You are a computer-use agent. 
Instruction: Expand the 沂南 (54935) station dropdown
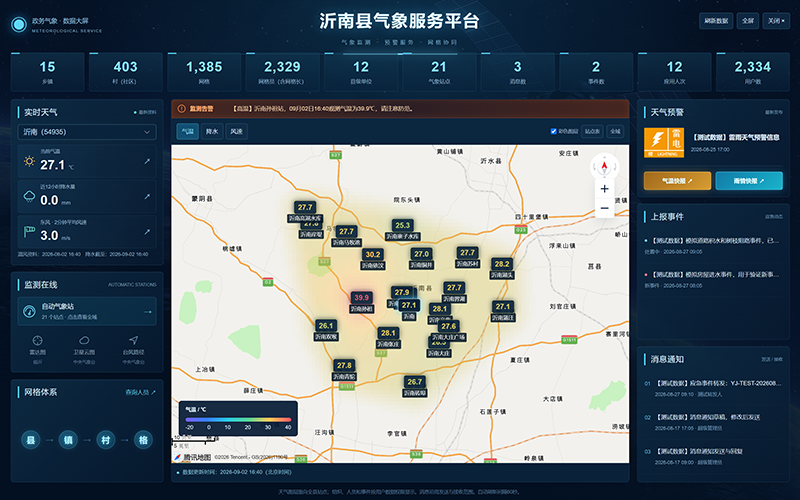pos(87,132)
